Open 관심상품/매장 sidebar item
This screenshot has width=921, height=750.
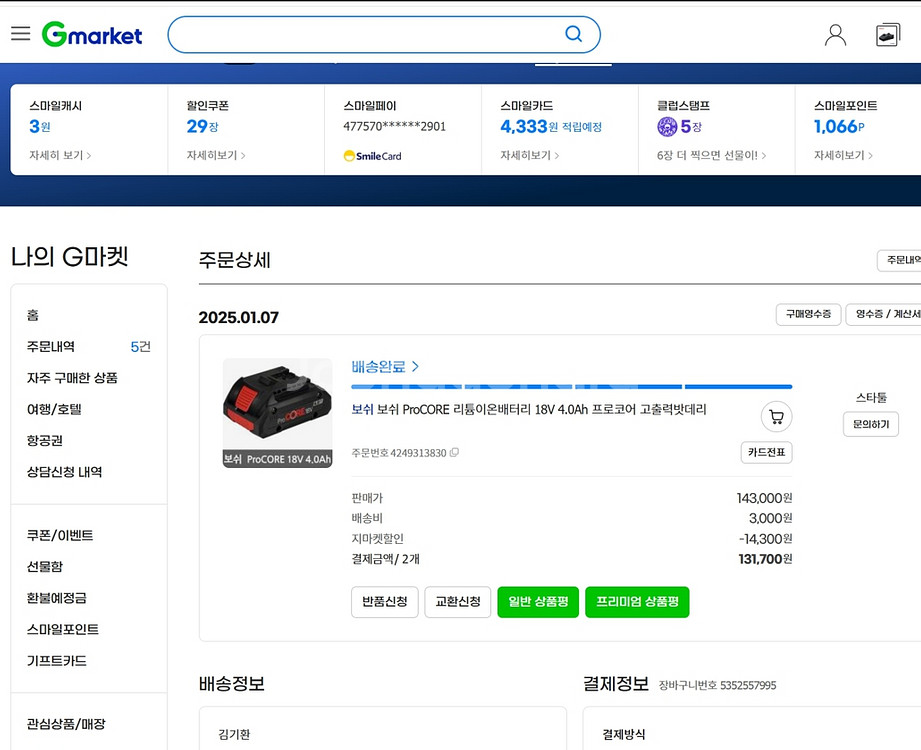tap(66, 724)
